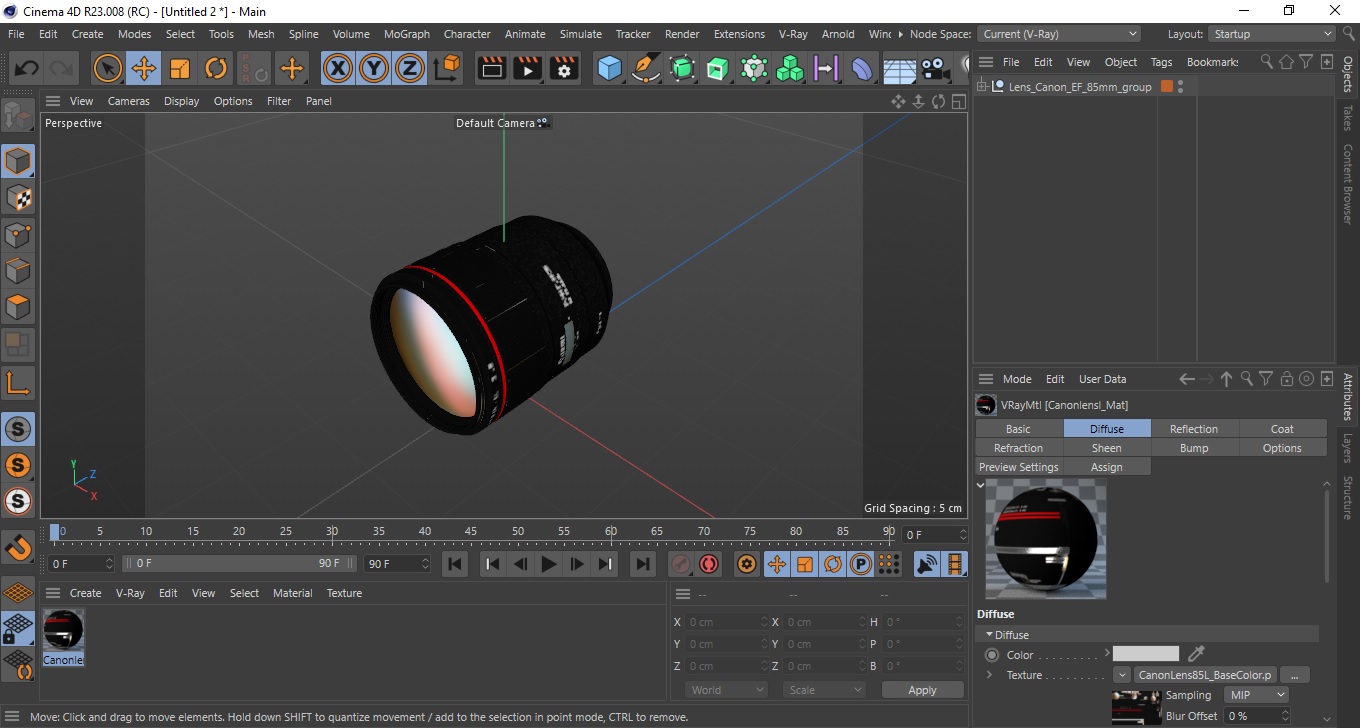This screenshot has height=728, width=1360.
Task: Pick color with the eyedropper
Action: [1196, 654]
